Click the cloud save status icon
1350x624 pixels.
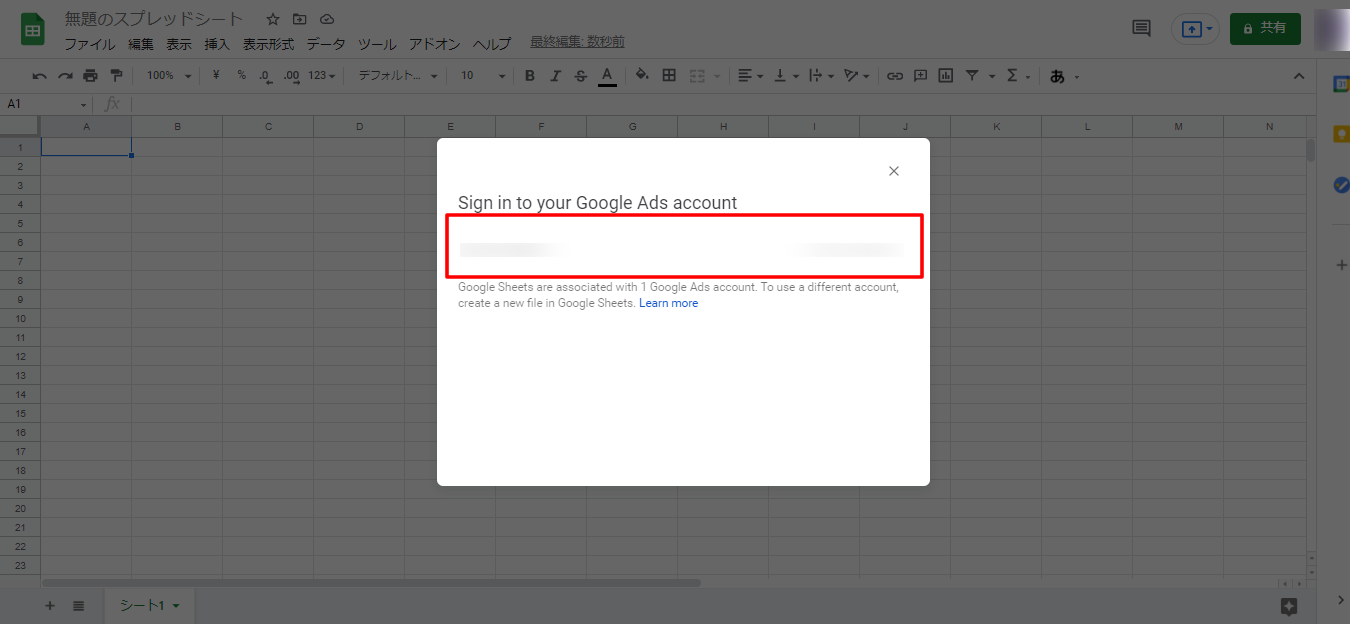pos(327,19)
